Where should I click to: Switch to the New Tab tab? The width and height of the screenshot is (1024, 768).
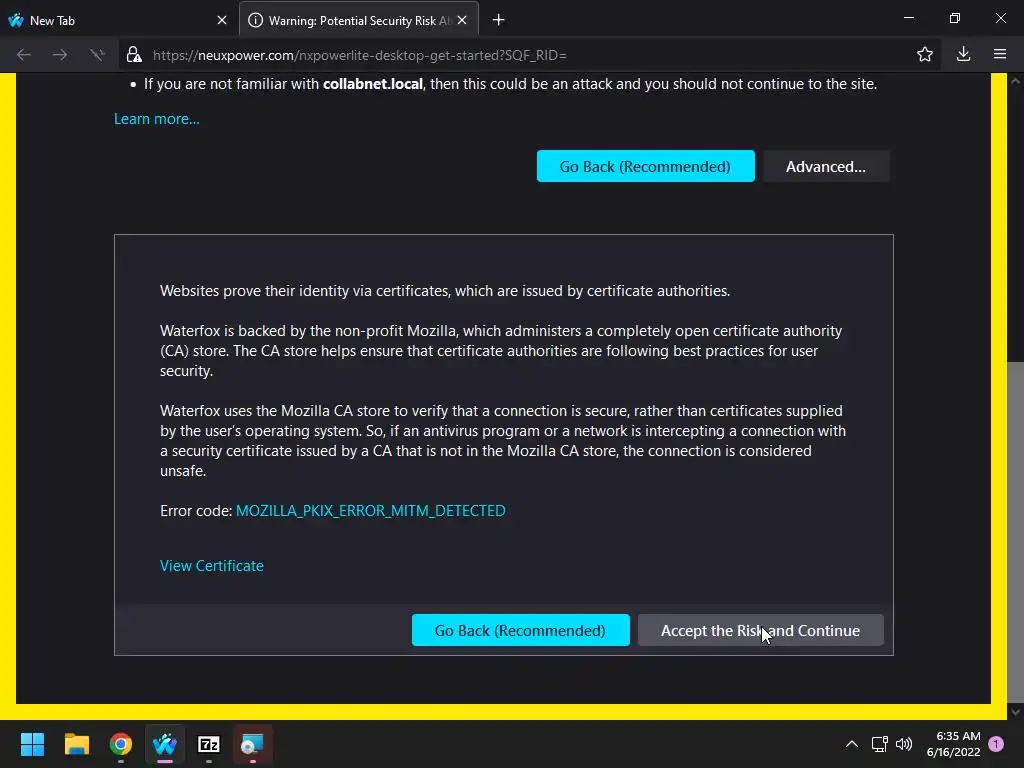[119, 20]
